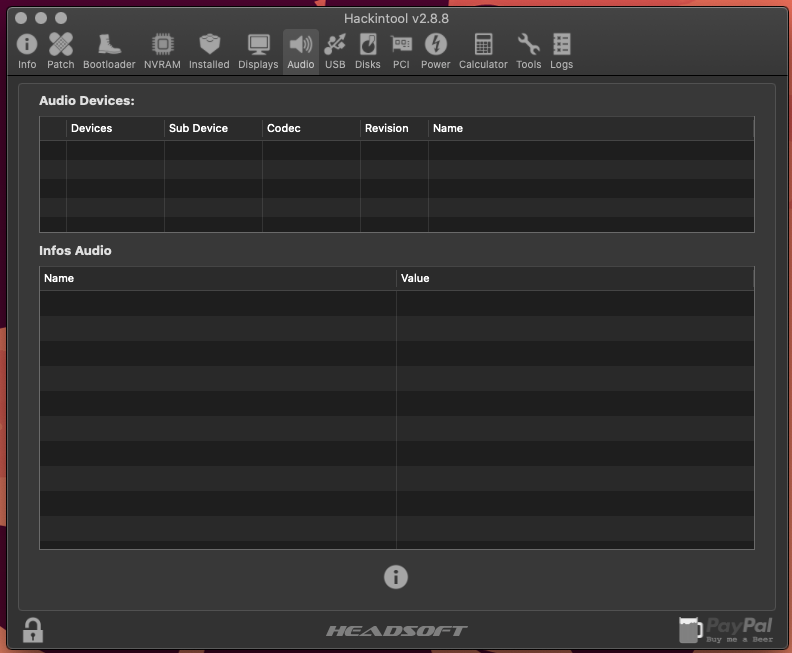The image size is (792, 653).
Task: Sort by the Codec column header
Action: tap(311, 128)
